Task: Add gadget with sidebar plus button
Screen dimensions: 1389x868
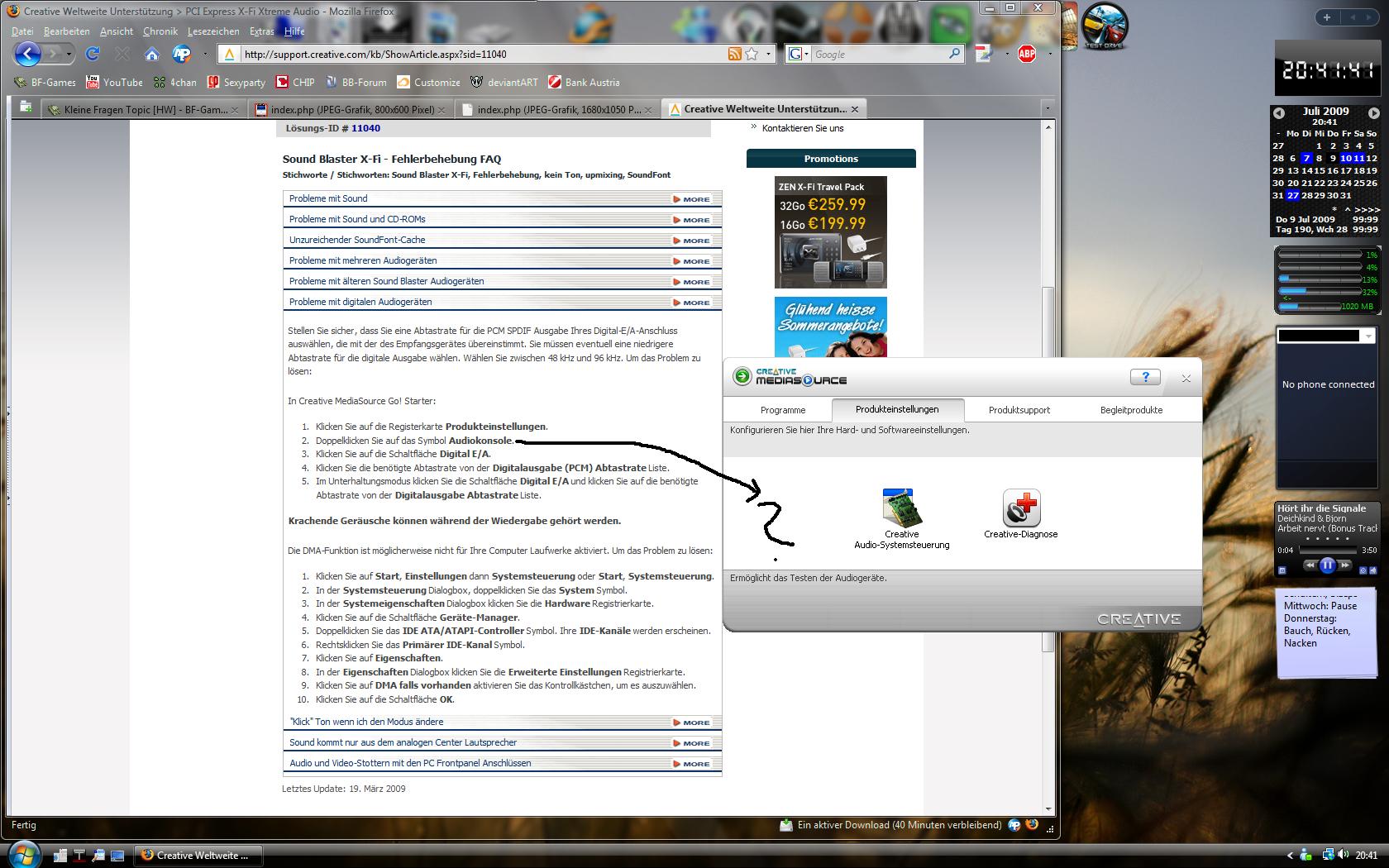Action: [1327, 17]
